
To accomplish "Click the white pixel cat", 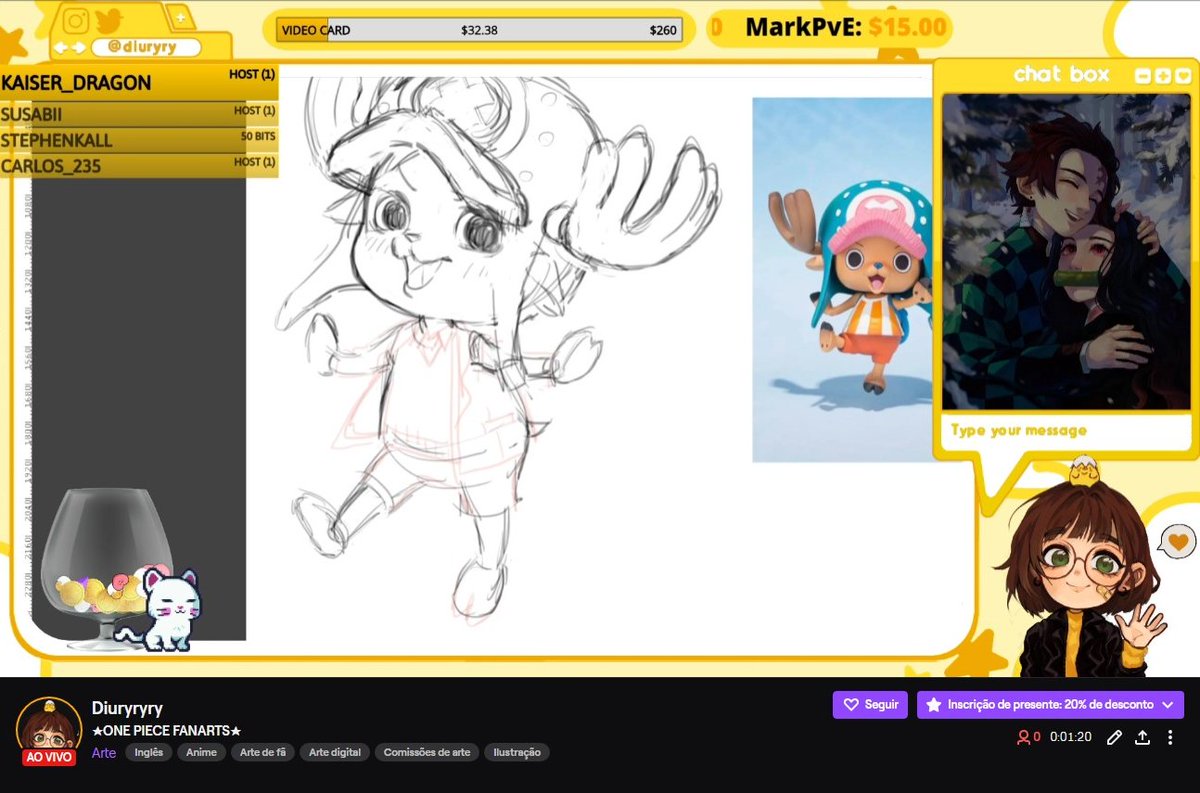I will pyautogui.click(x=165, y=610).
